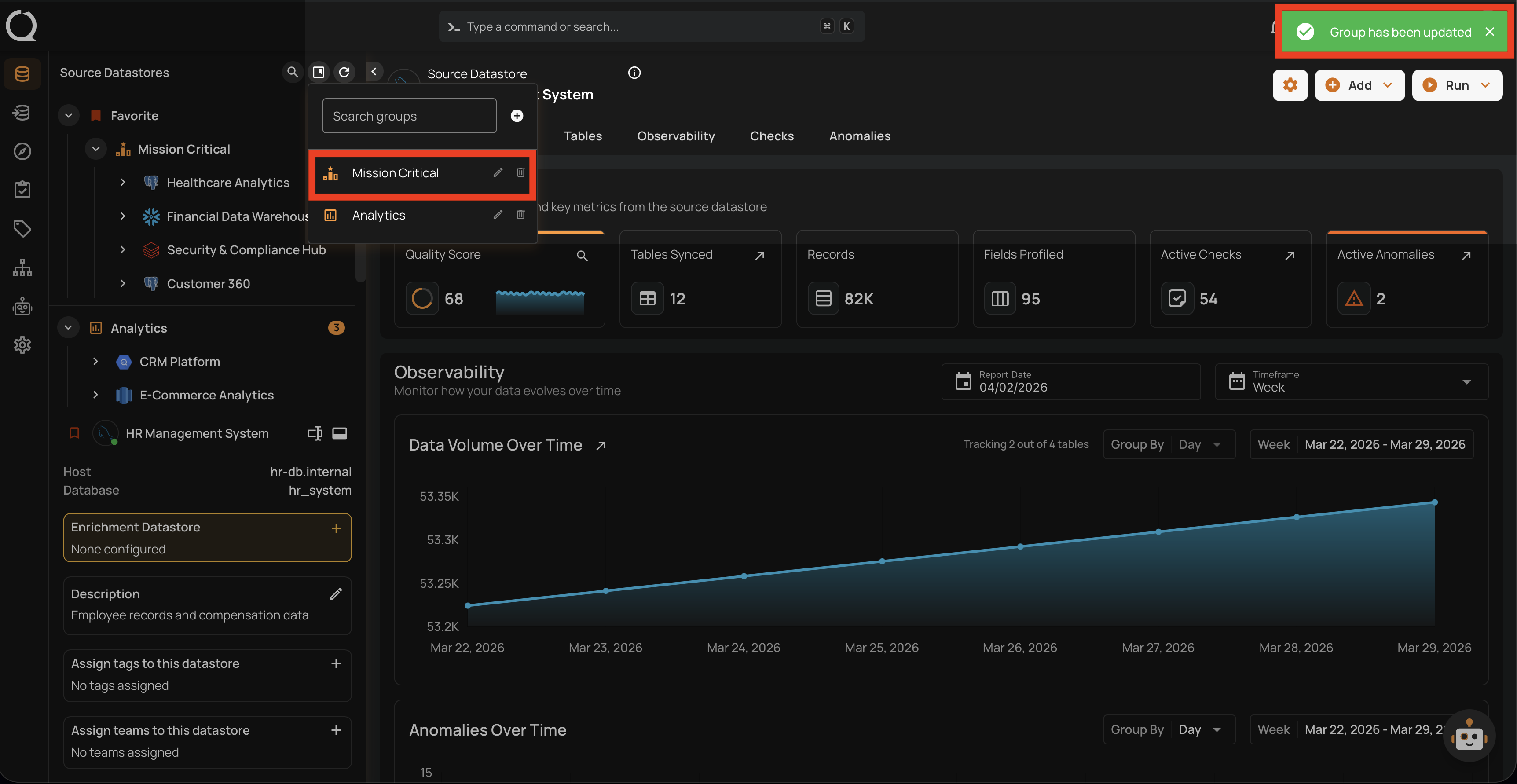This screenshot has height=784, width=1517.
Task: Delete the Analytics group with trash icon
Action: 520,215
